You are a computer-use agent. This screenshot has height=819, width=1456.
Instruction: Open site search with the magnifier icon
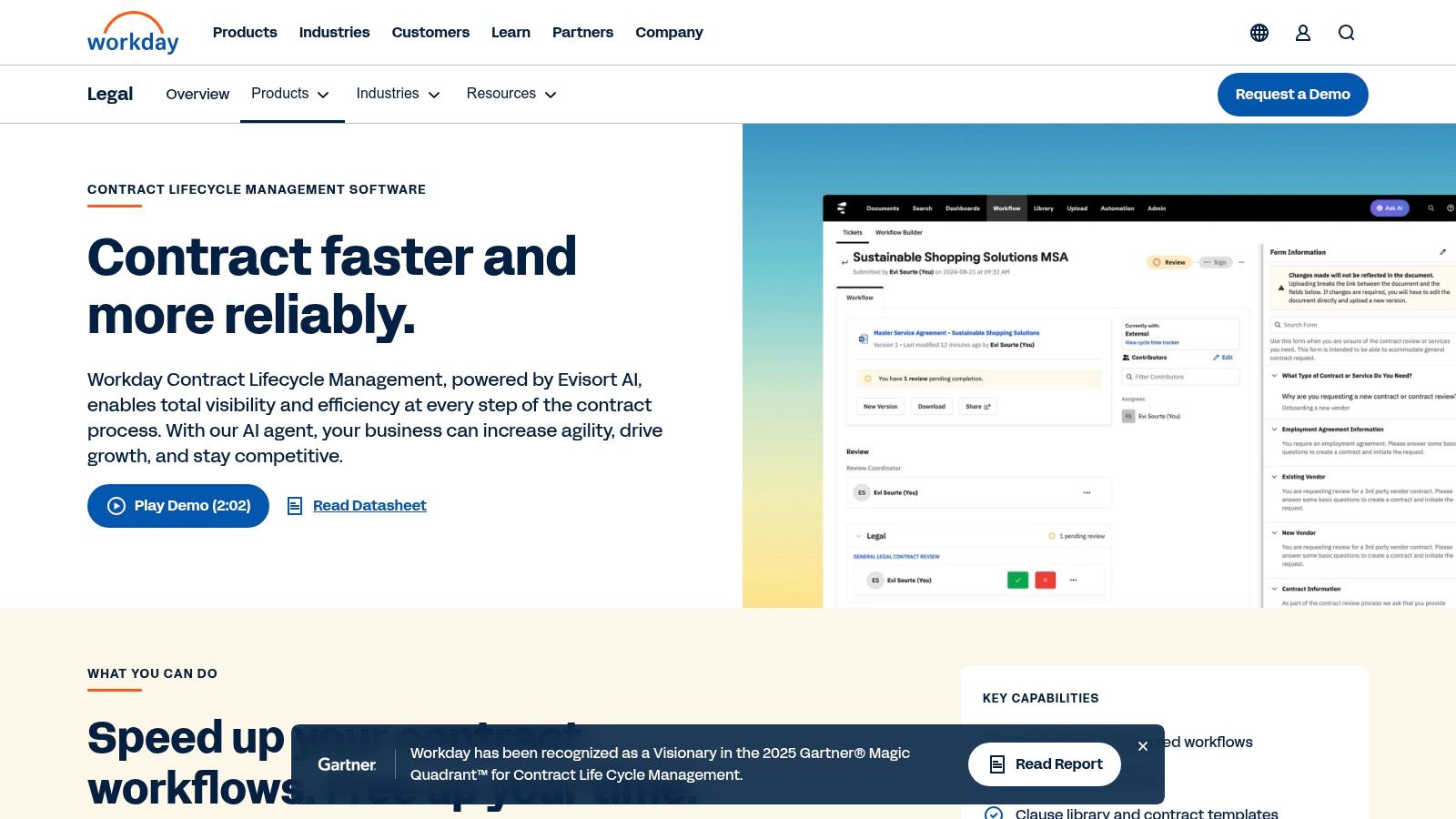[x=1346, y=33]
